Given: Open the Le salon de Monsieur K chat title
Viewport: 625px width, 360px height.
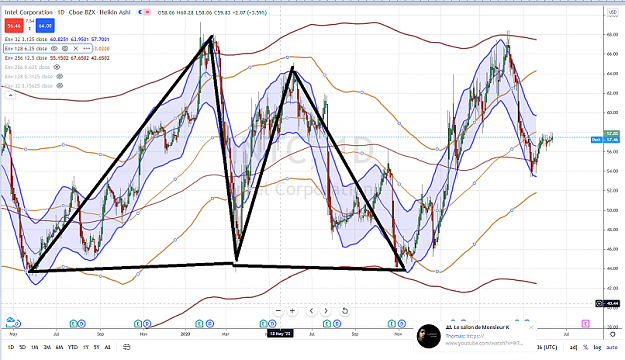Looking at the screenshot, I should tap(478, 327).
